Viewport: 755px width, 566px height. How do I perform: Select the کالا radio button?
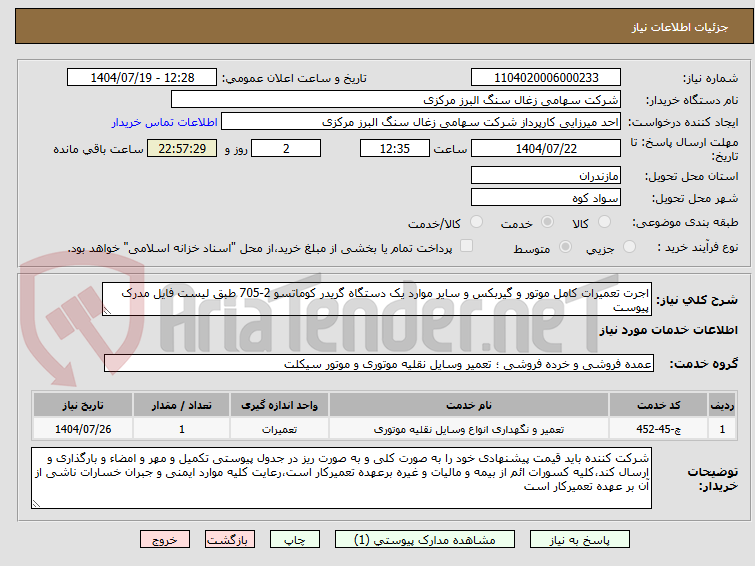coord(604,222)
